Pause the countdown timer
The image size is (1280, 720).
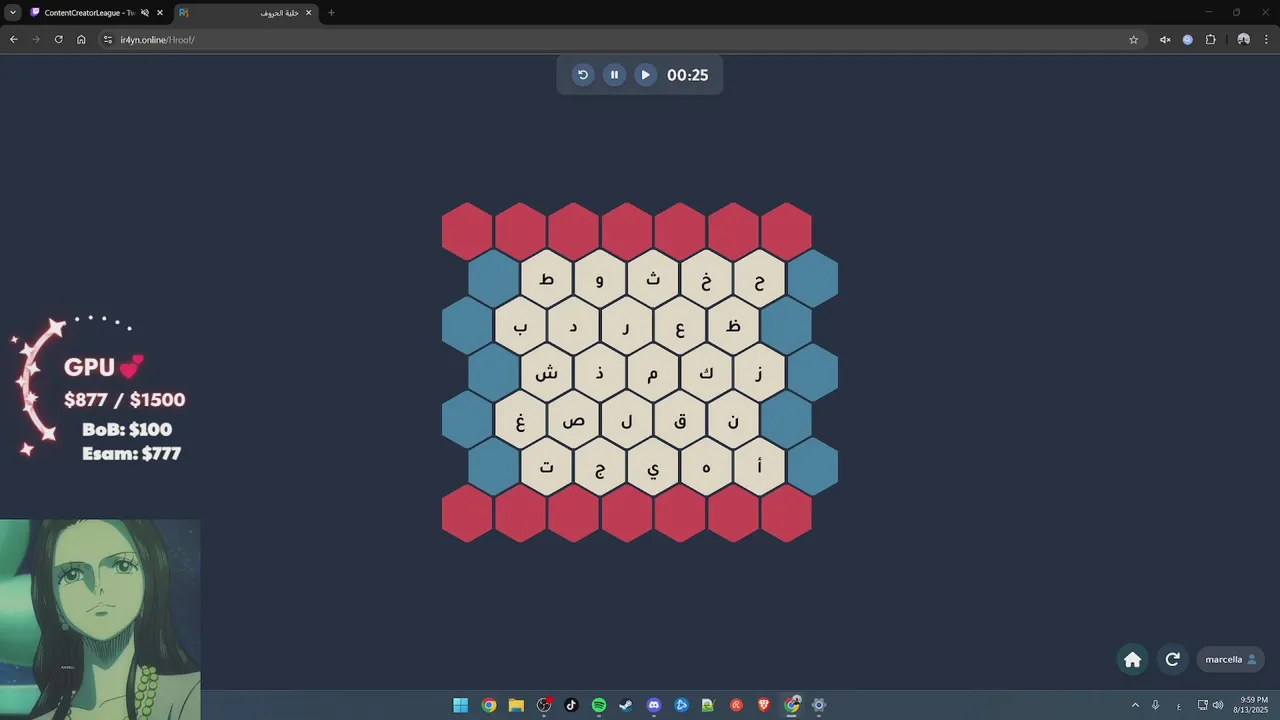pos(614,75)
